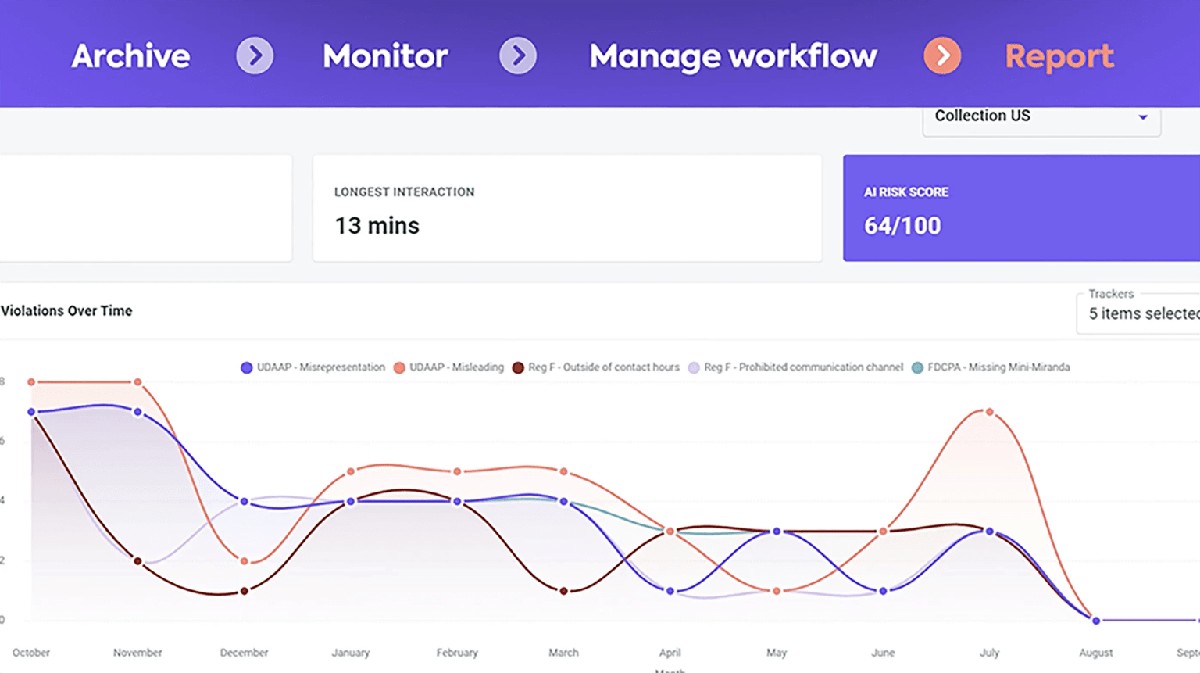
Task: Click the April blue low data point
Action: [x=670, y=591]
